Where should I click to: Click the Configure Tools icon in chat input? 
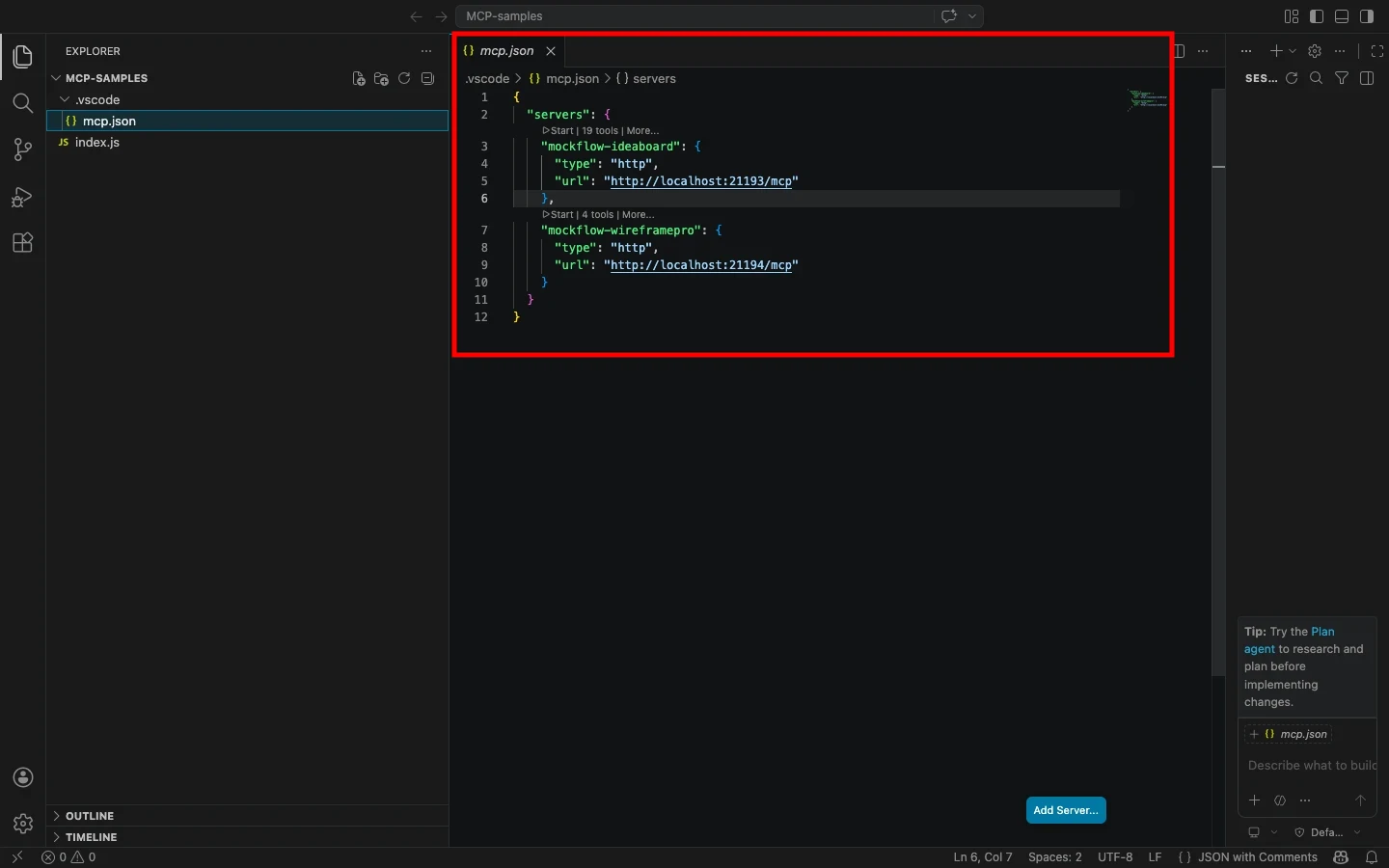[1280, 800]
